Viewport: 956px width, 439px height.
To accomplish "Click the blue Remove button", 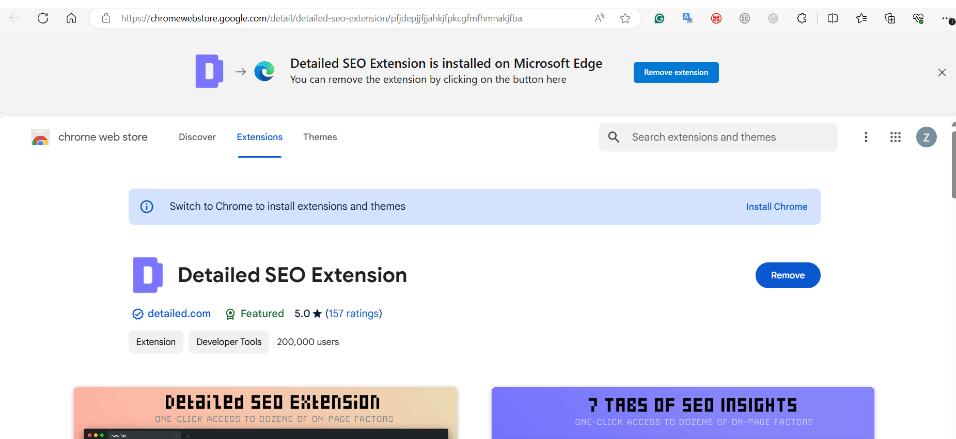I will tap(788, 275).
